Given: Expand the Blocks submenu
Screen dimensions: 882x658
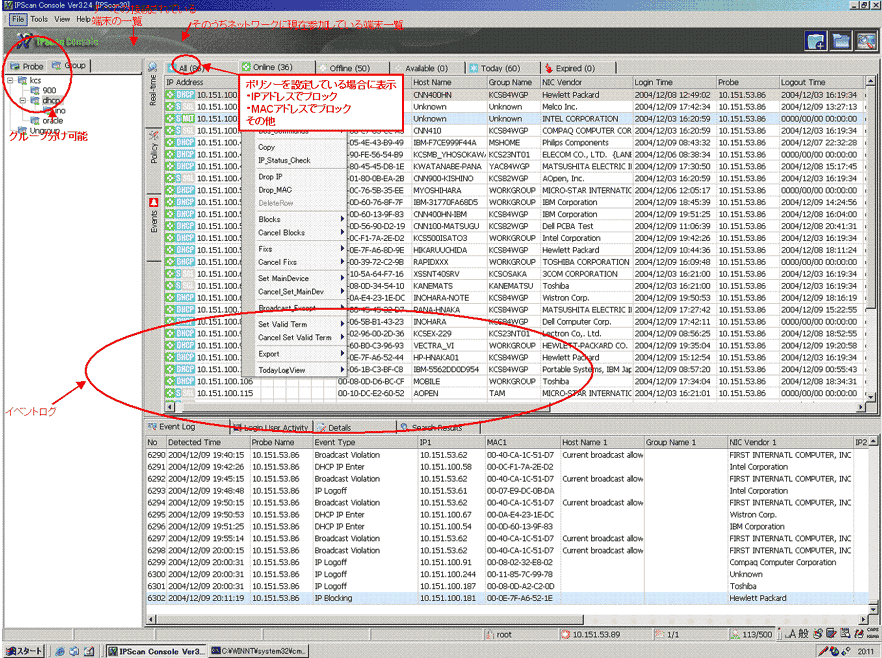Looking at the screenshot, I should point(294,219).
